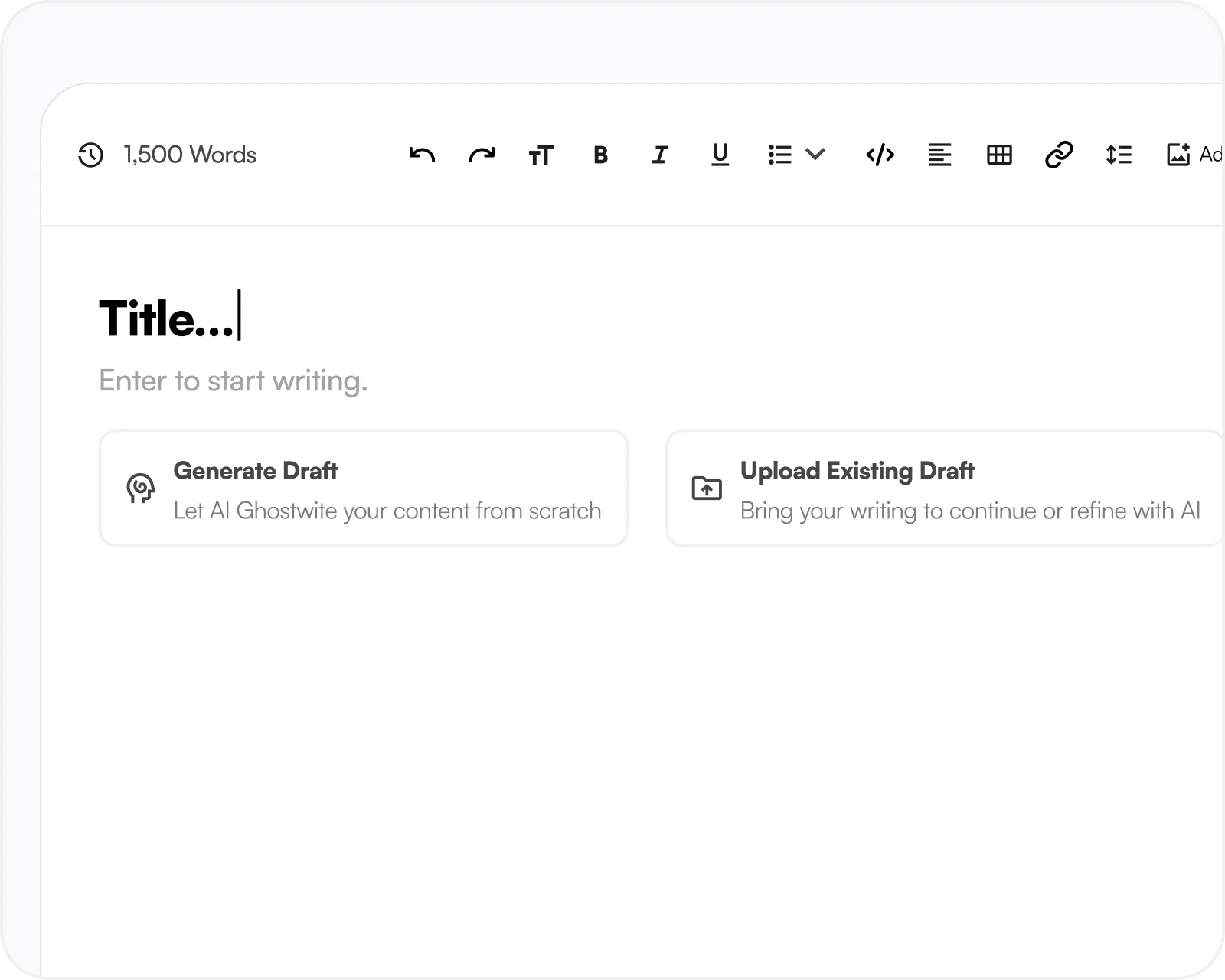Open version history clock icon

(90, 155)
